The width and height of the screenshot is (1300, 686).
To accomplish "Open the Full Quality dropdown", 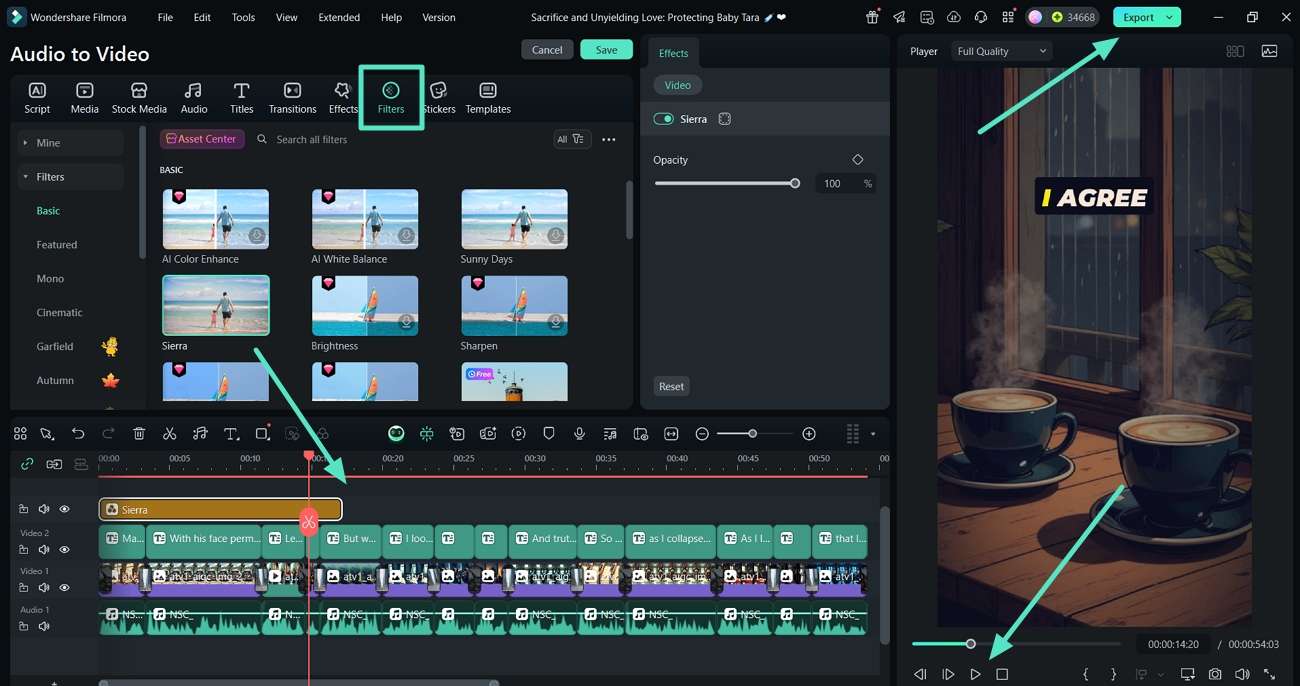I will click(x=1001, y=51).
